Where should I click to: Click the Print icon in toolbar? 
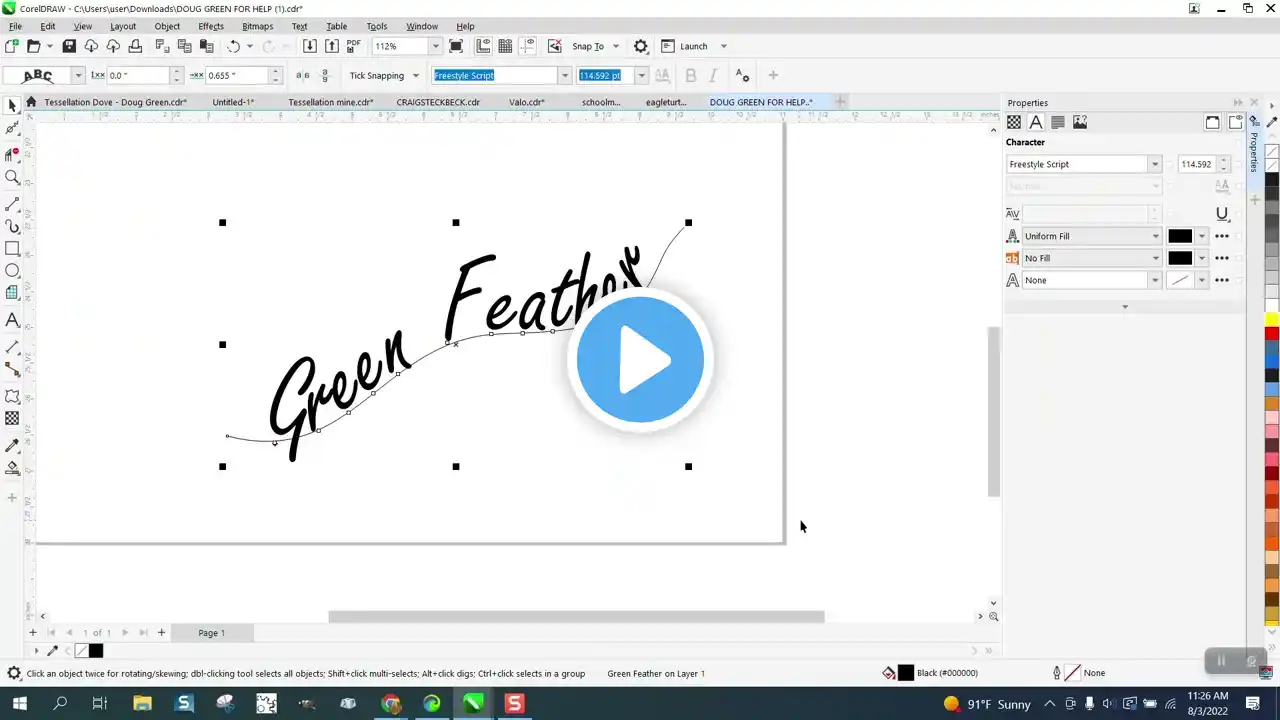135,46
